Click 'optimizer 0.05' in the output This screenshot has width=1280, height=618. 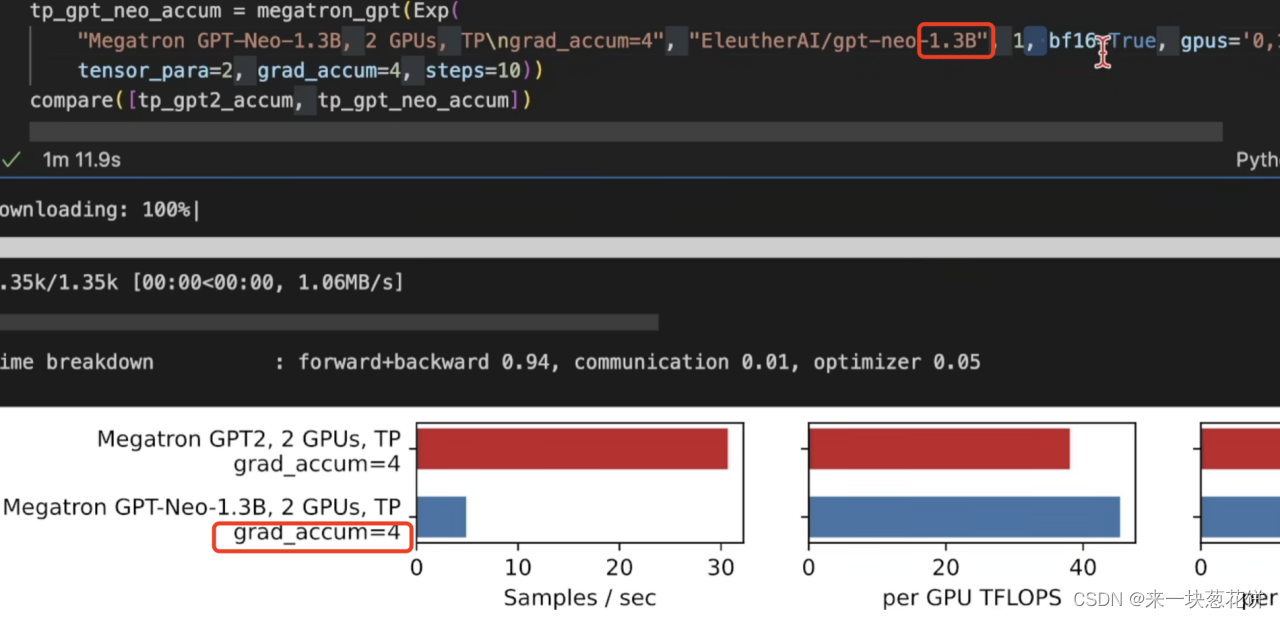tap(897, 362)
